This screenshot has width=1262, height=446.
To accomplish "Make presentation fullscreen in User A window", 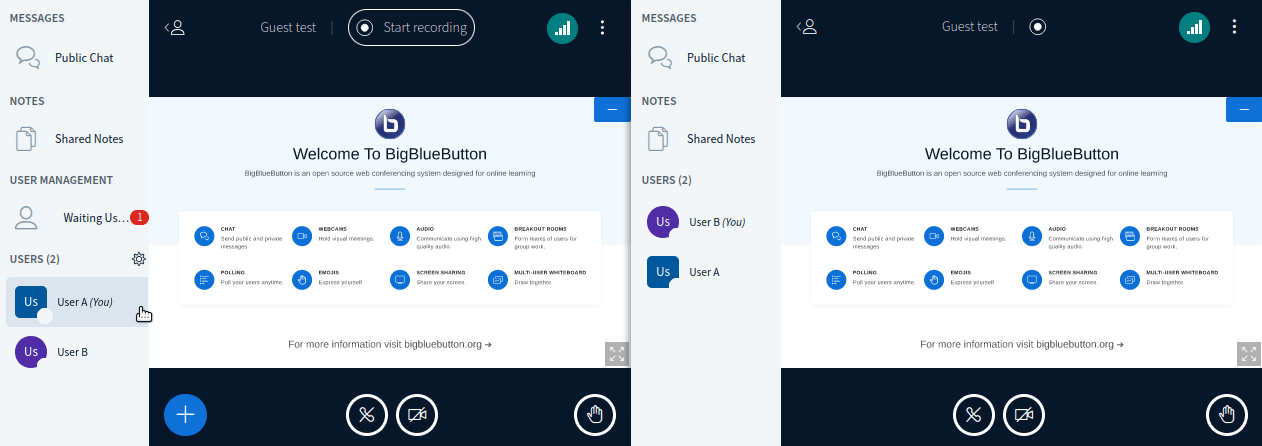I will pos(617,353).
